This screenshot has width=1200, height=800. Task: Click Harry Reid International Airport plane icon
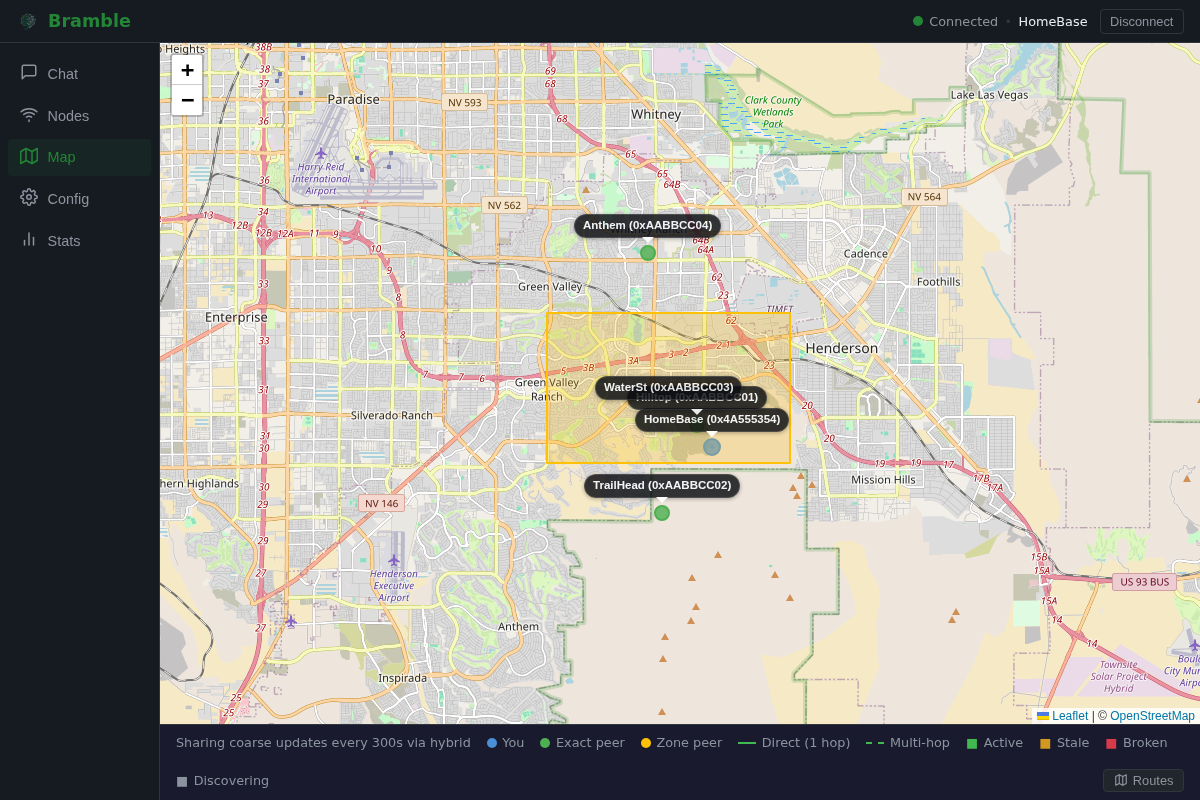(321, 153)
